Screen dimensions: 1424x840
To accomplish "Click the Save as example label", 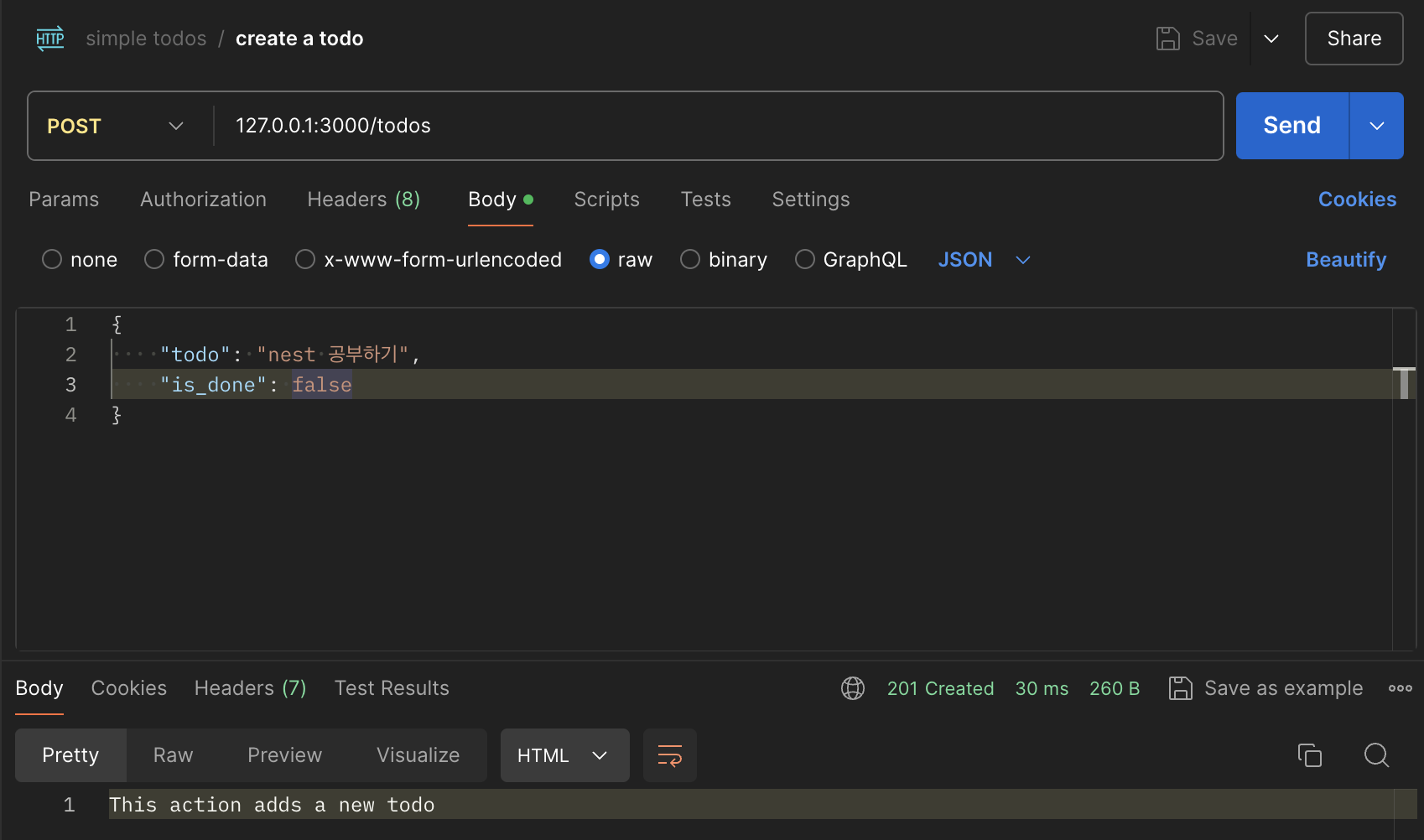I will coord(1284,688).
